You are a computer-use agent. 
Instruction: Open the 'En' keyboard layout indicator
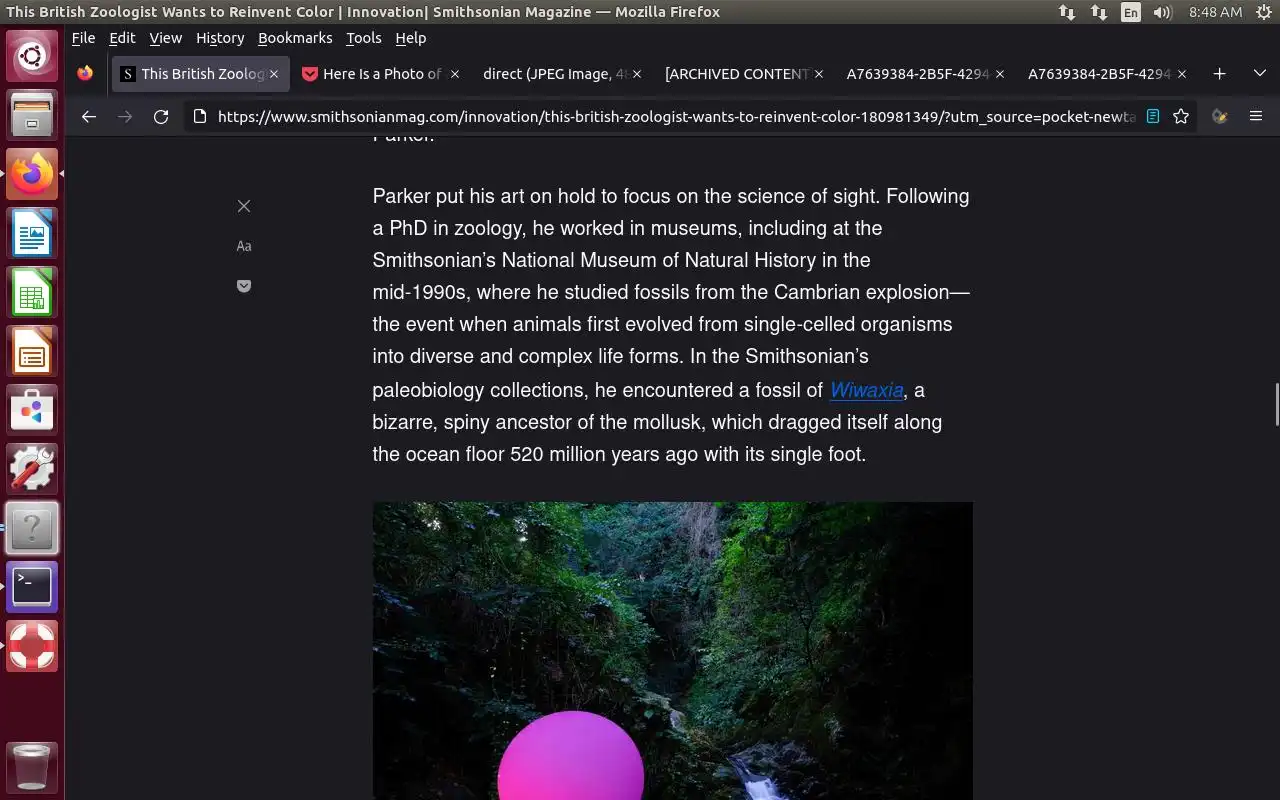1130,12
